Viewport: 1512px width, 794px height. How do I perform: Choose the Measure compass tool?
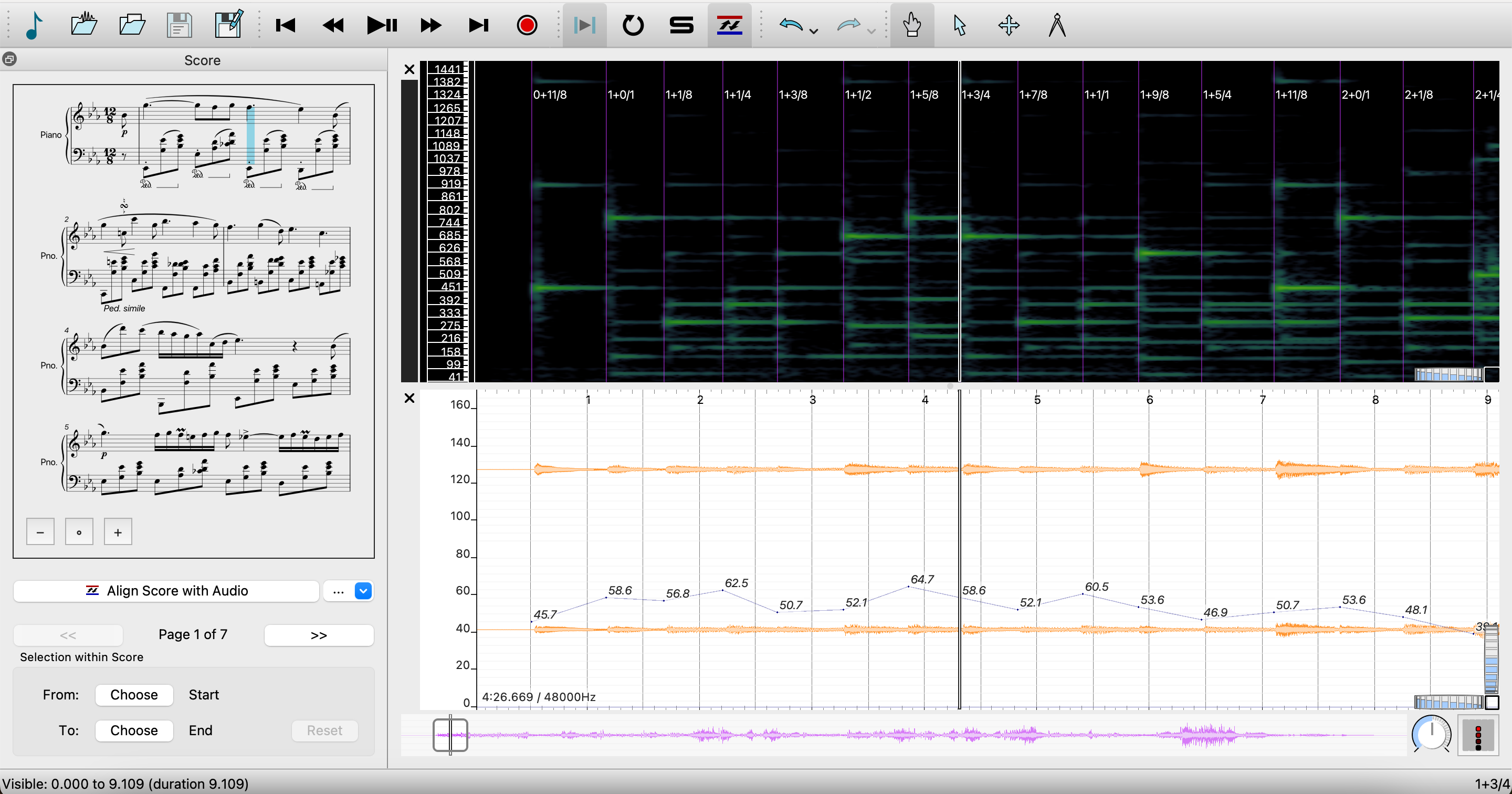coord(1056,25)
